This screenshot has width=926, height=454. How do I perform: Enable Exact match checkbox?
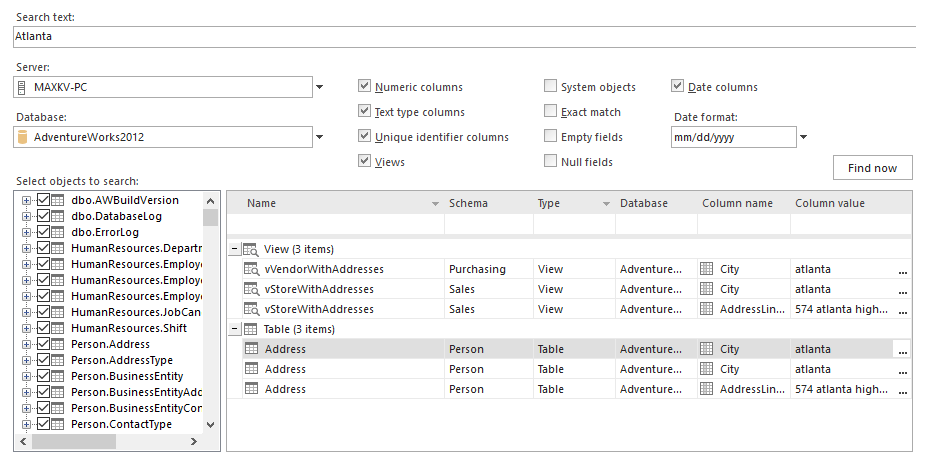tap(550, 111)
